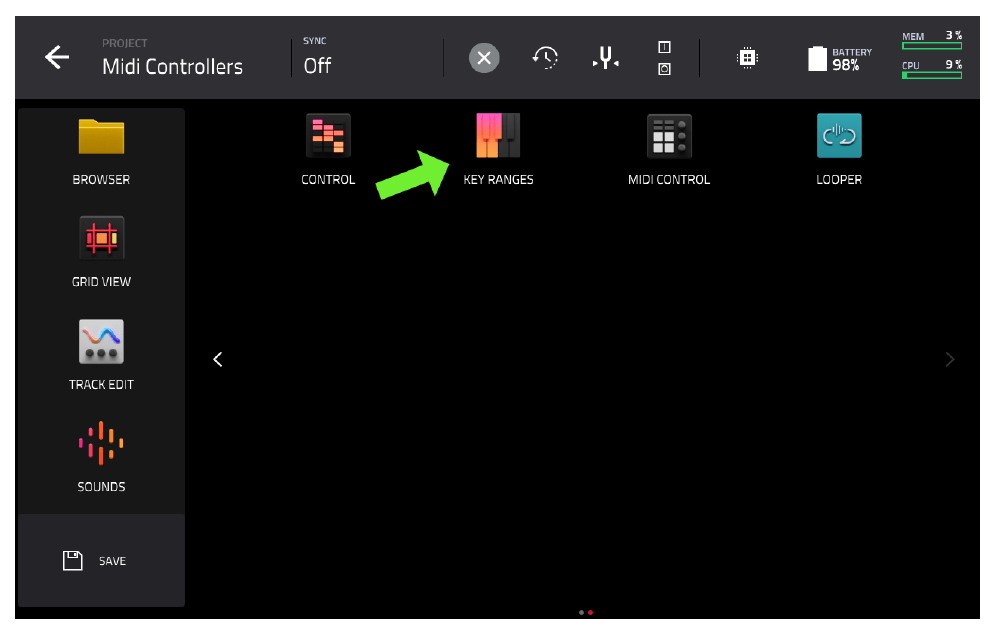
Task: Click the battery status icon
Action: 817,58
